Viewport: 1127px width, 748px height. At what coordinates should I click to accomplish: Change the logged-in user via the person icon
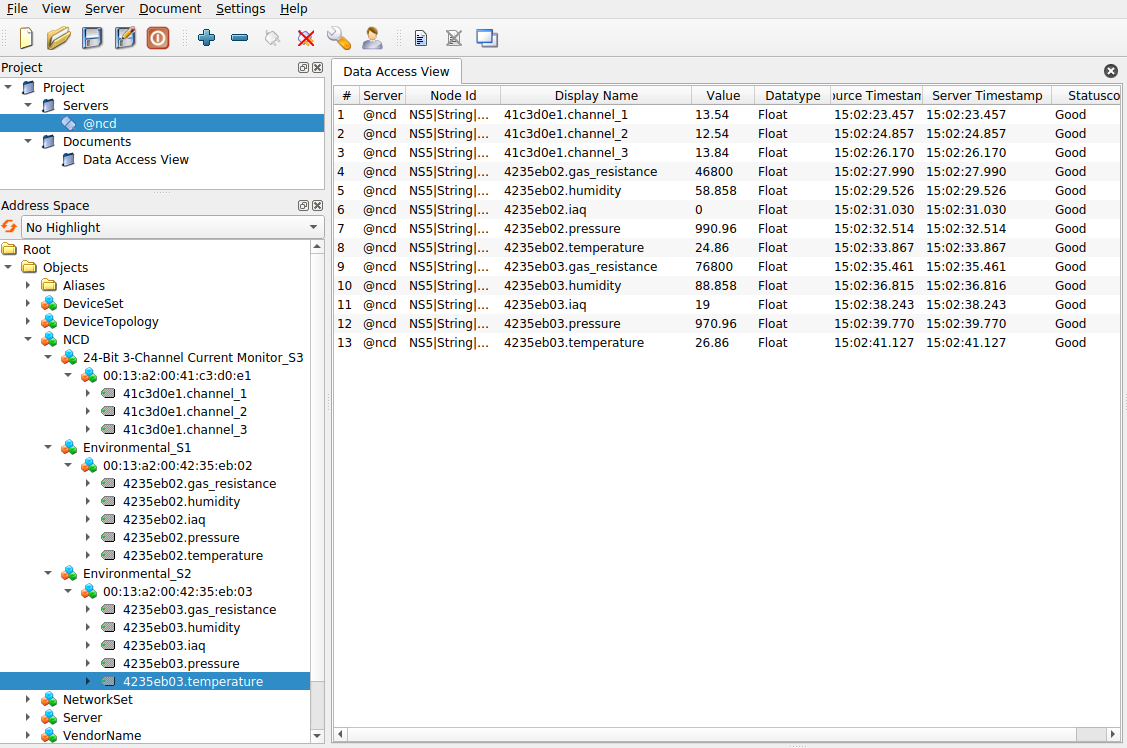click(x=371, y=38)
